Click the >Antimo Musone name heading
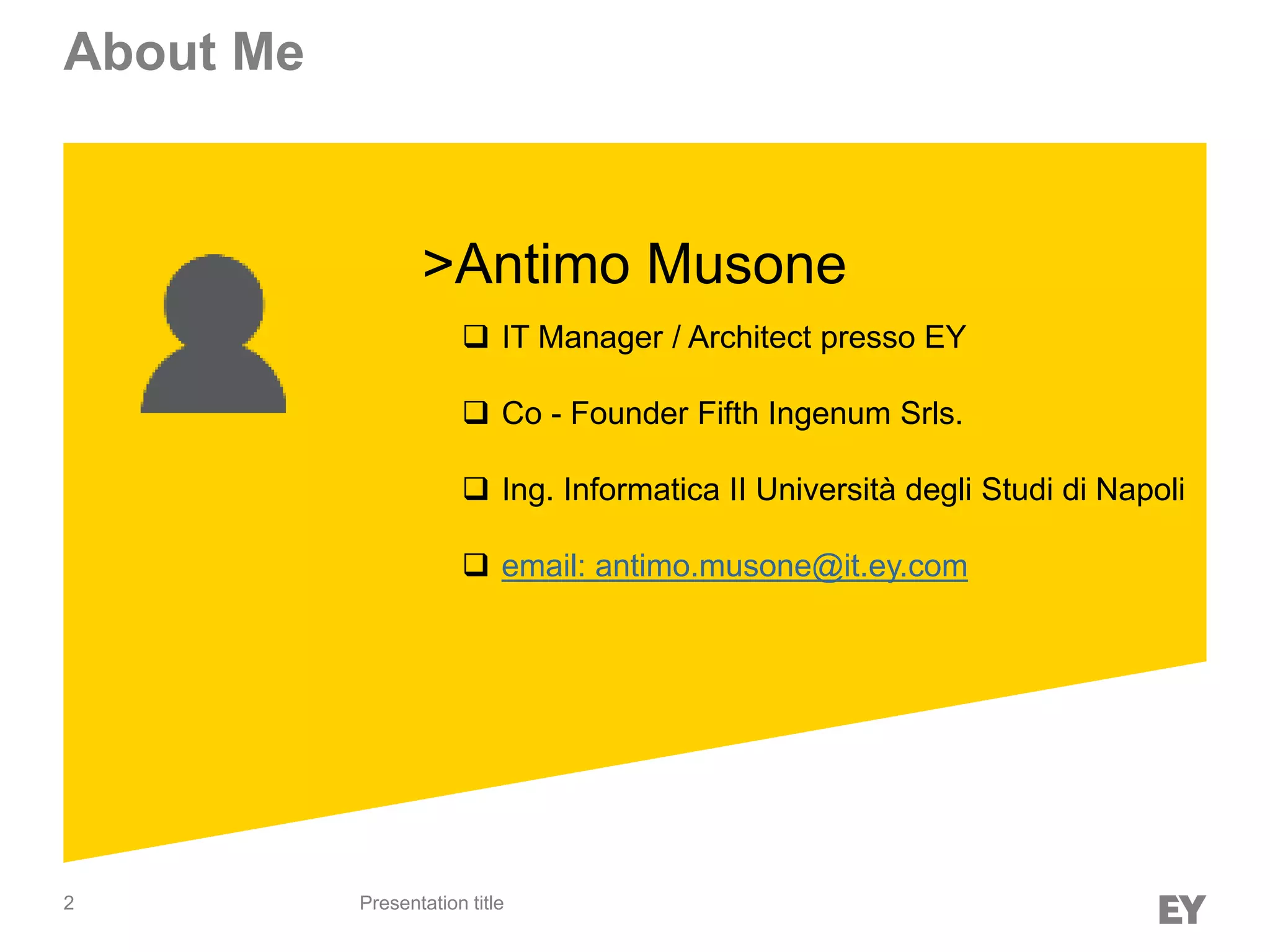 634,265
